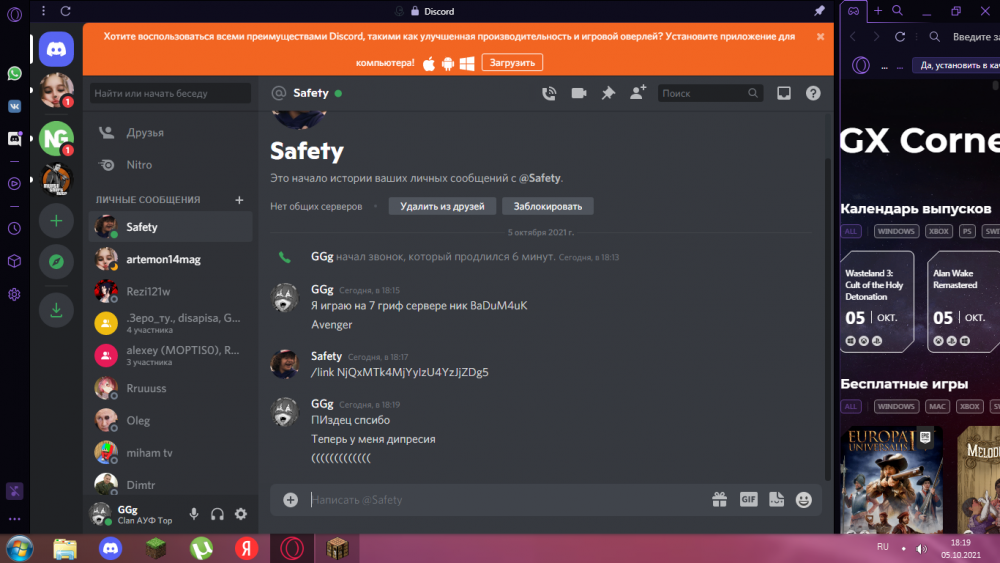Open DM with miham tv

click(170, 453)
